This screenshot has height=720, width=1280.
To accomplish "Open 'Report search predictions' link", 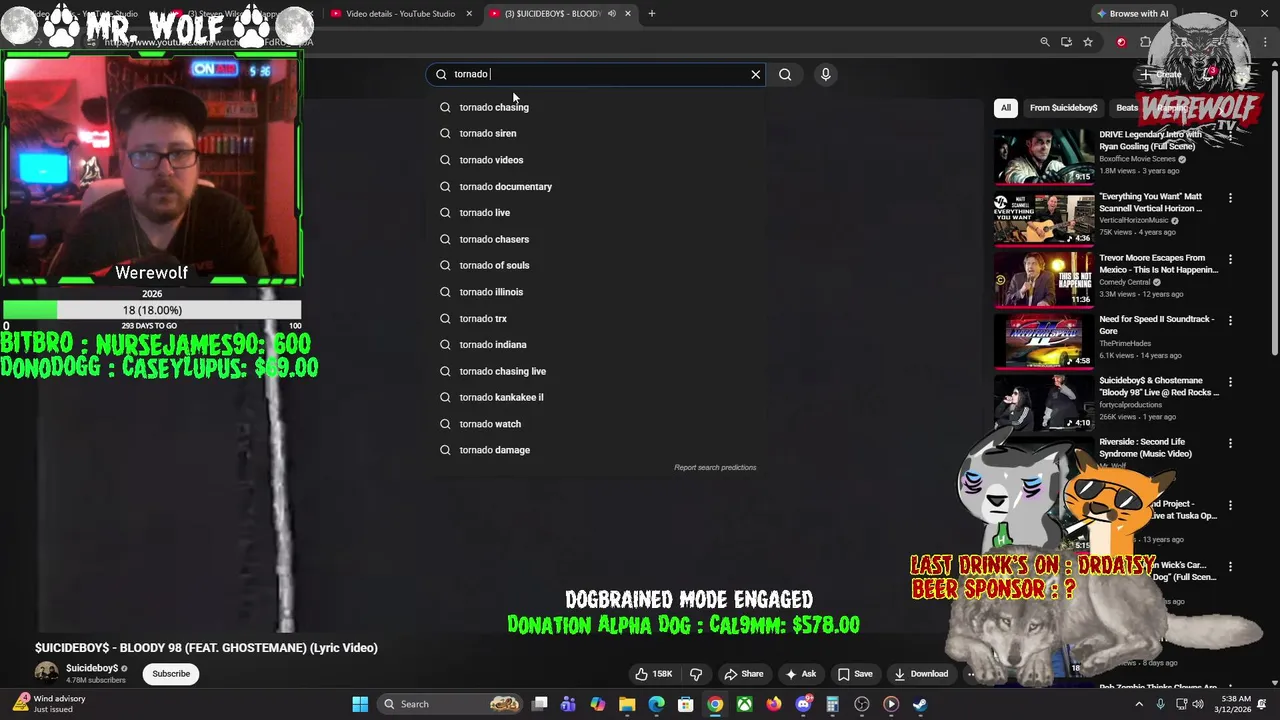I will (715, 467).
